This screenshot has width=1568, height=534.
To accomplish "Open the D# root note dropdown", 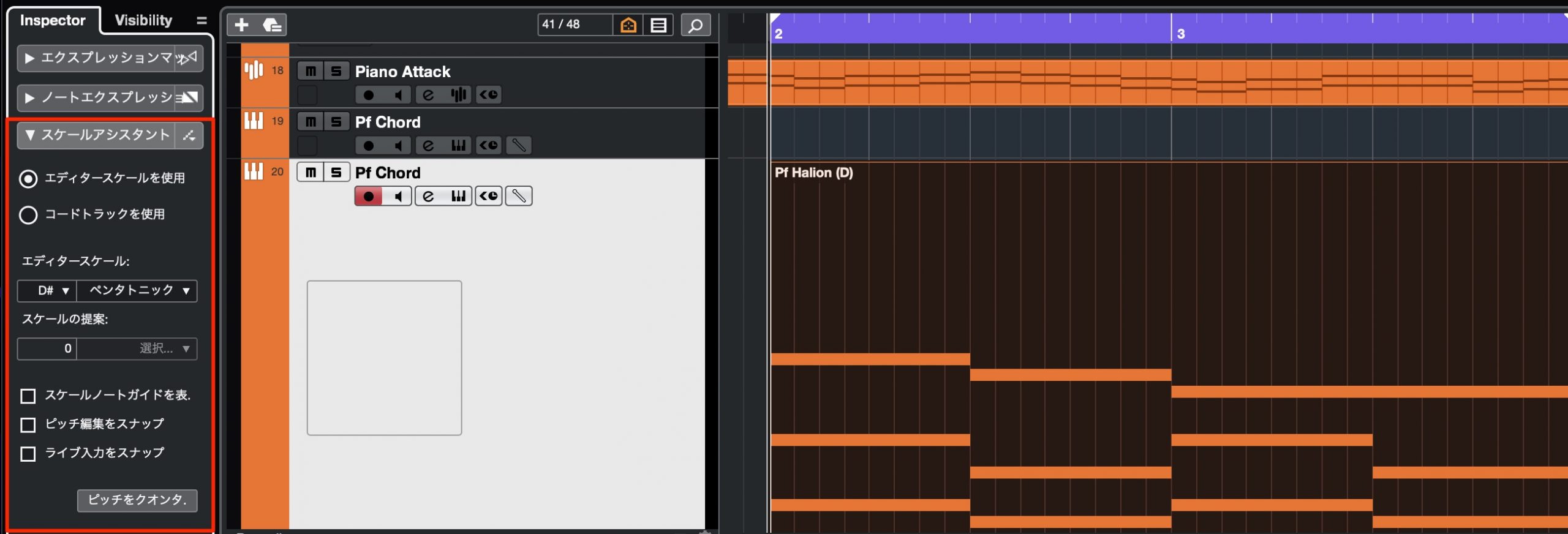I will click(47, 290).
